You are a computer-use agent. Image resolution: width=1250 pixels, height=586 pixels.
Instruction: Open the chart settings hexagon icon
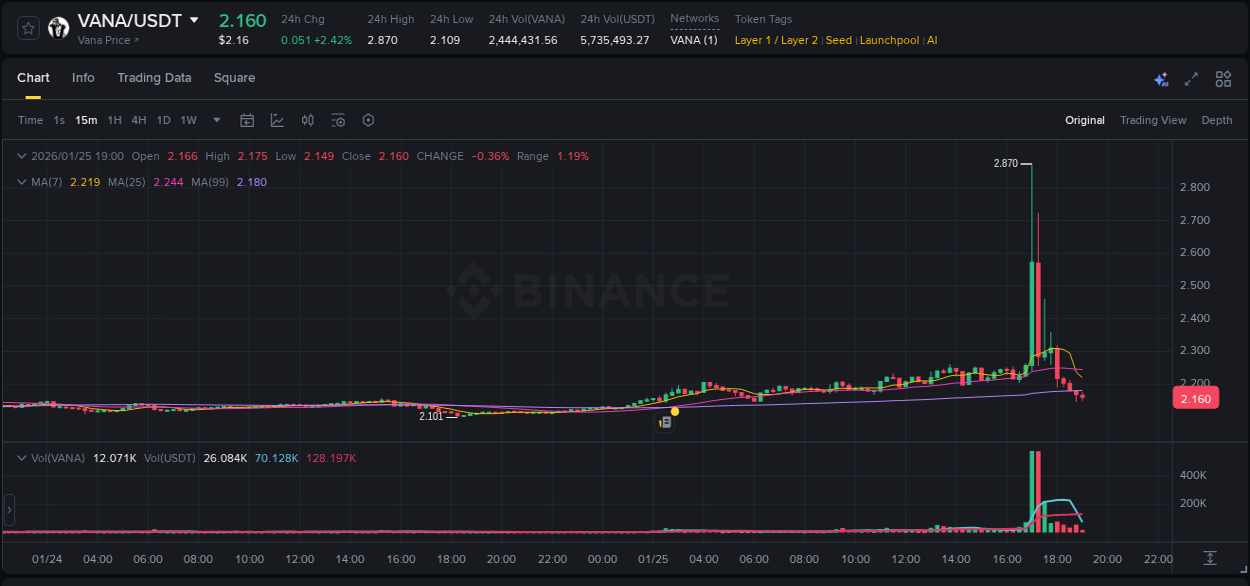[368, 120]
